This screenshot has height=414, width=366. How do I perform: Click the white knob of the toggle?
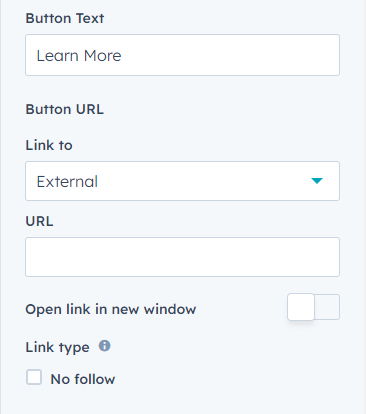tap(301, 307)
